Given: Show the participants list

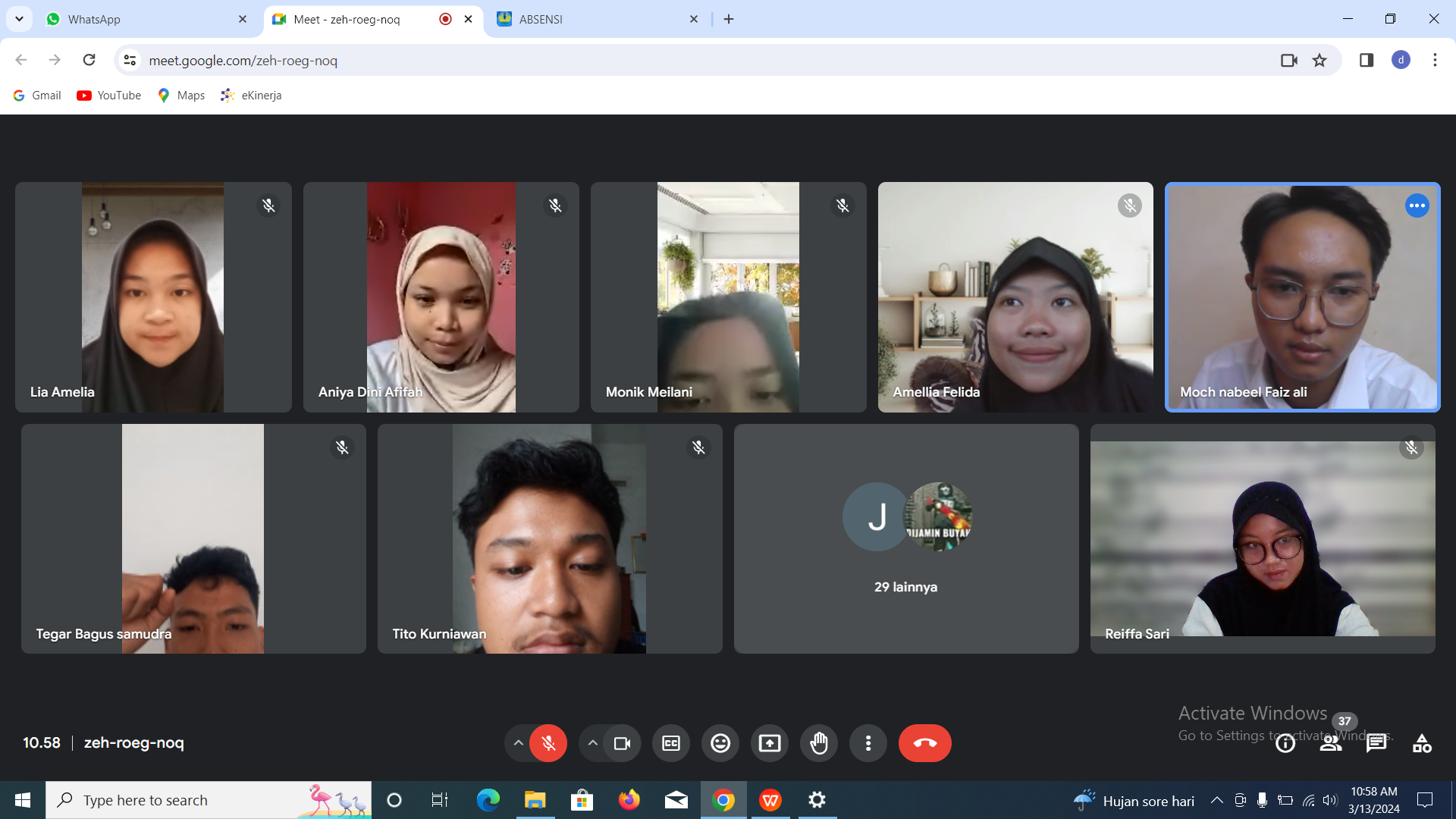Looking at the screenshot, I should (1331, 743).
